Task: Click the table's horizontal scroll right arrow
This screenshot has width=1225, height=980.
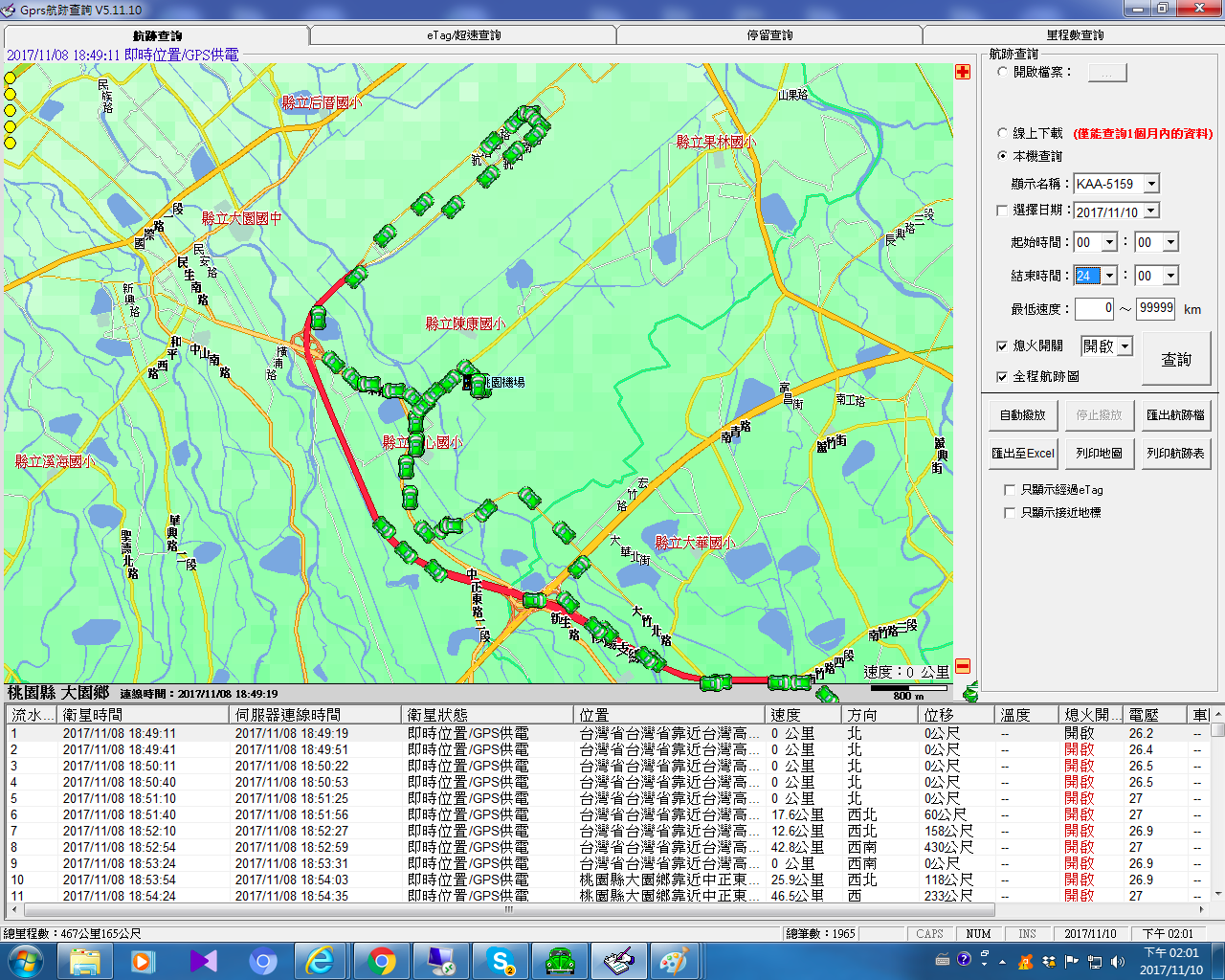Action: pos(1202,909)
